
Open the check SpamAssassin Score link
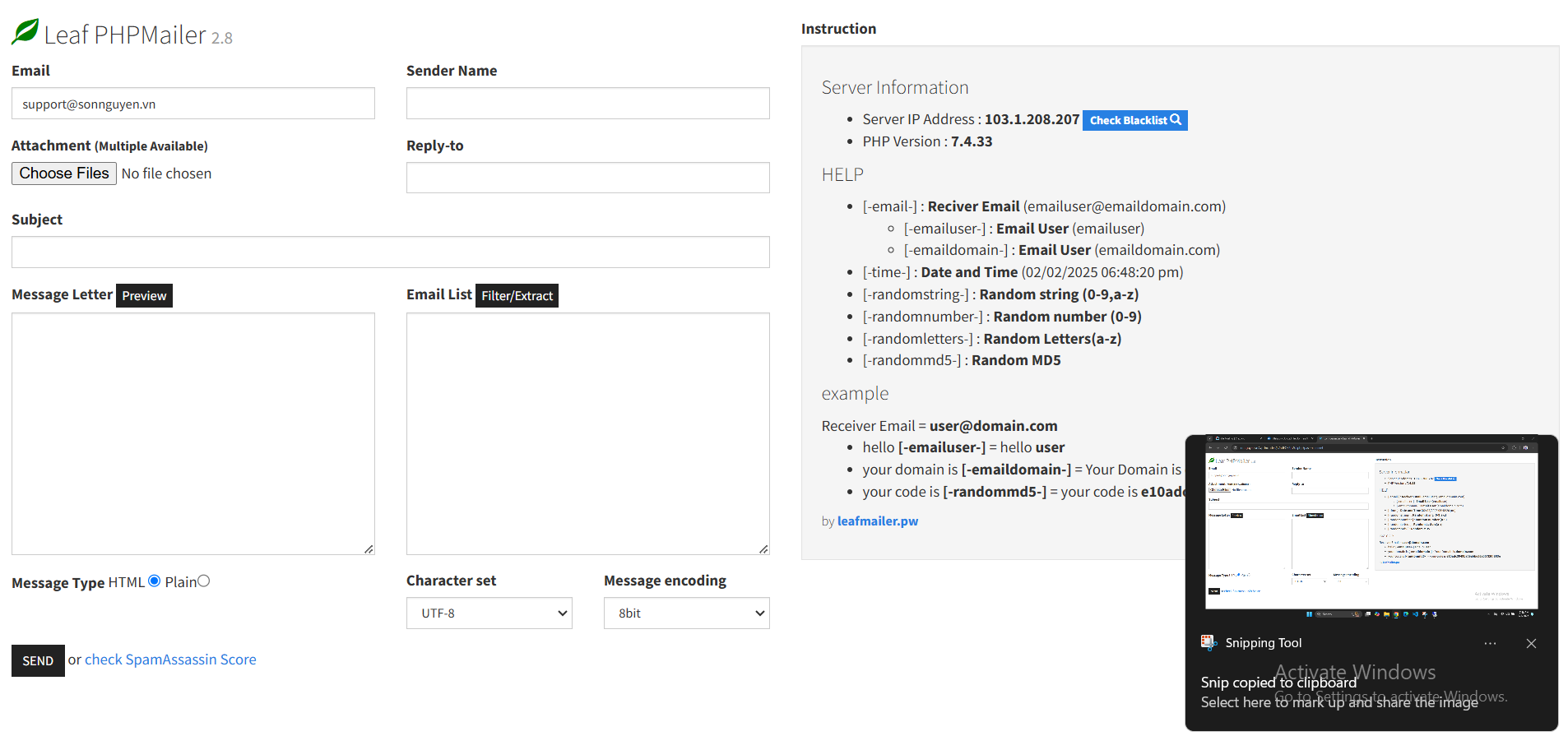click(170, 660)
